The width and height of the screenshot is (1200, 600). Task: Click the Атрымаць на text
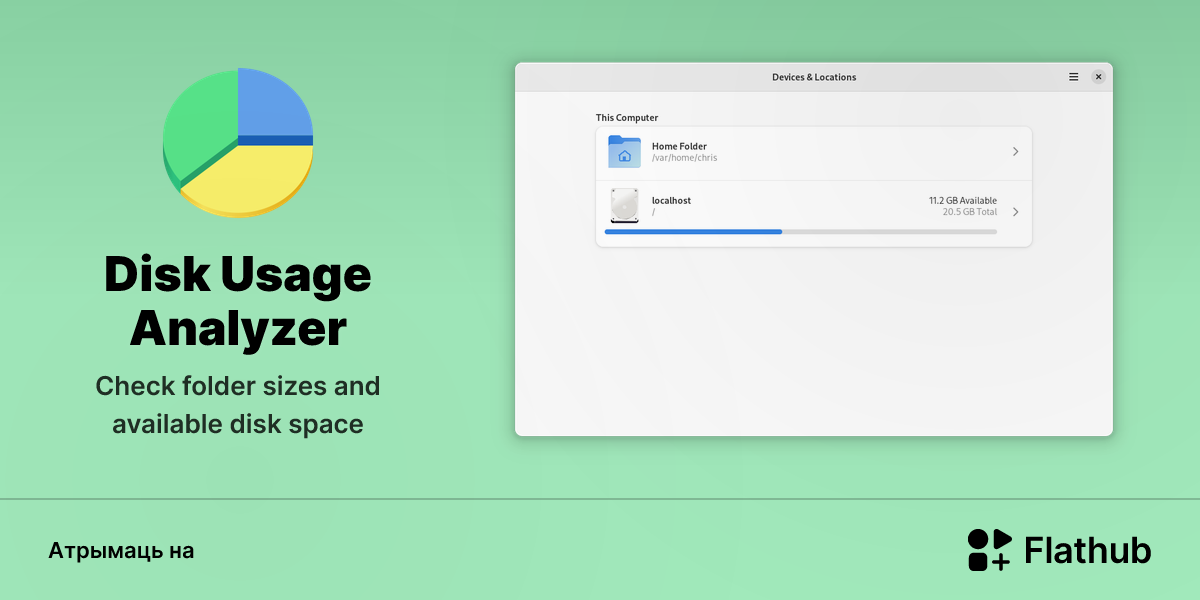tap(121, 551)
